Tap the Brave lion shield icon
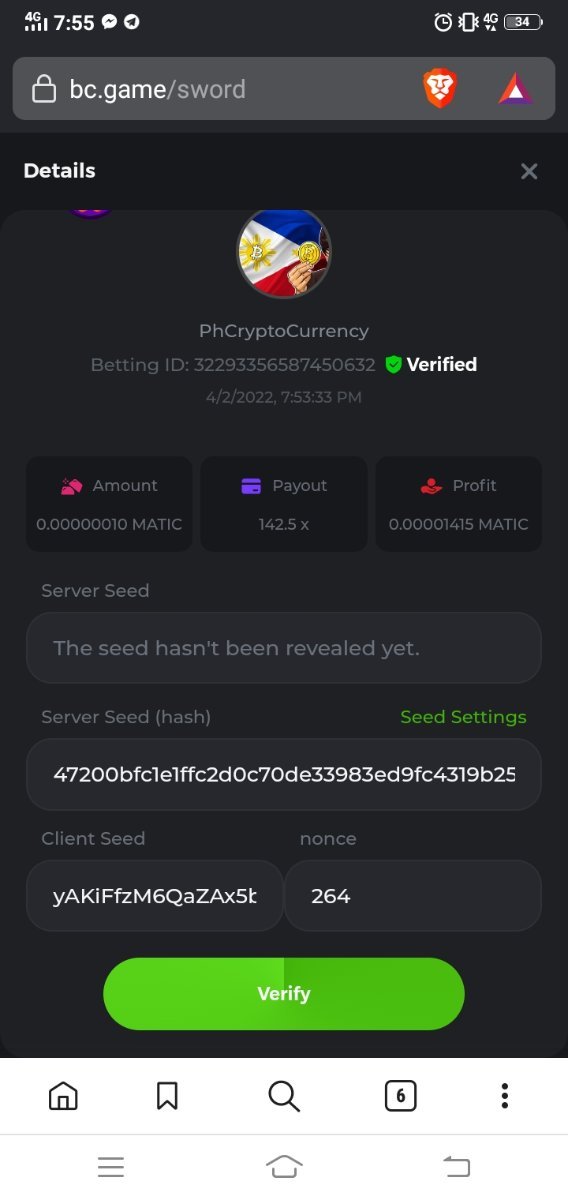This screenshot has width=568, height=1200. (440, 89)
